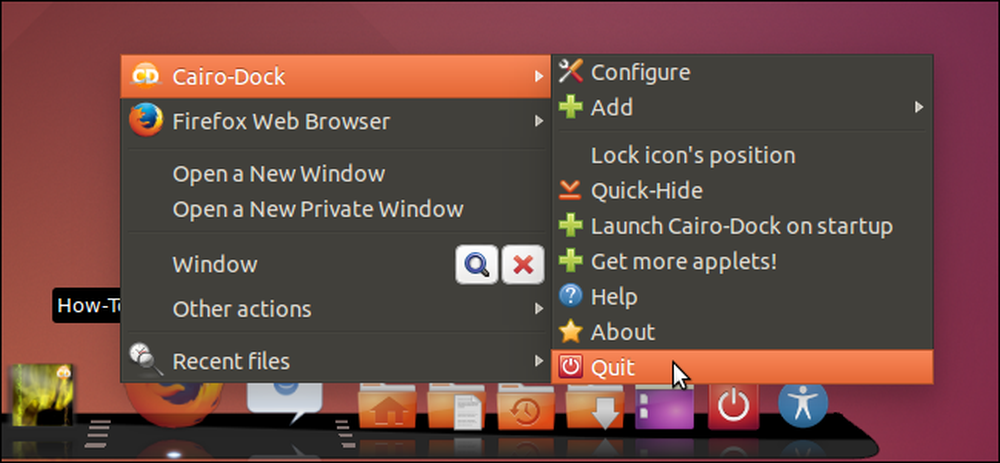Expand the Recent files submenu
Screen dimensions: 1000x463
[335, 361]
